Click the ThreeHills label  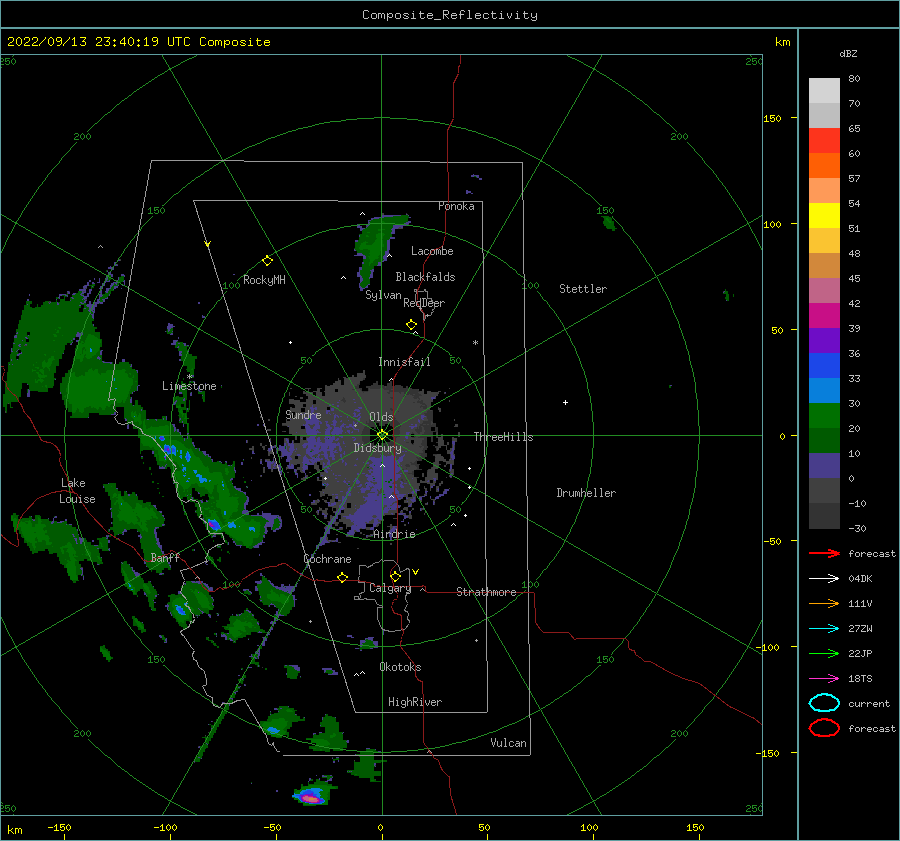[x=503, y=437]
